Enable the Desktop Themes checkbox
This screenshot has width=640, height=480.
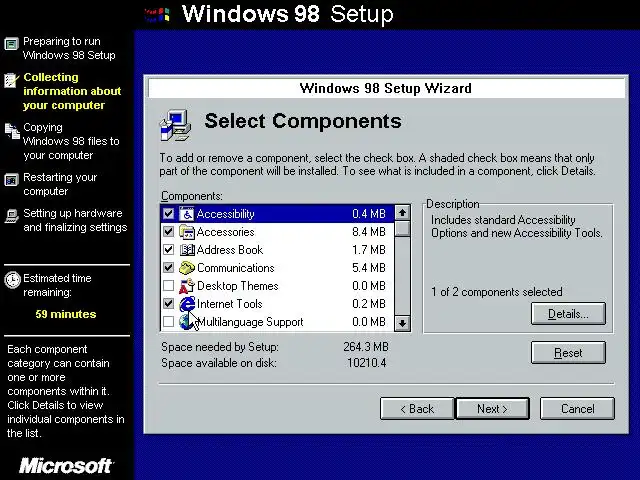(x=168, y=285)
